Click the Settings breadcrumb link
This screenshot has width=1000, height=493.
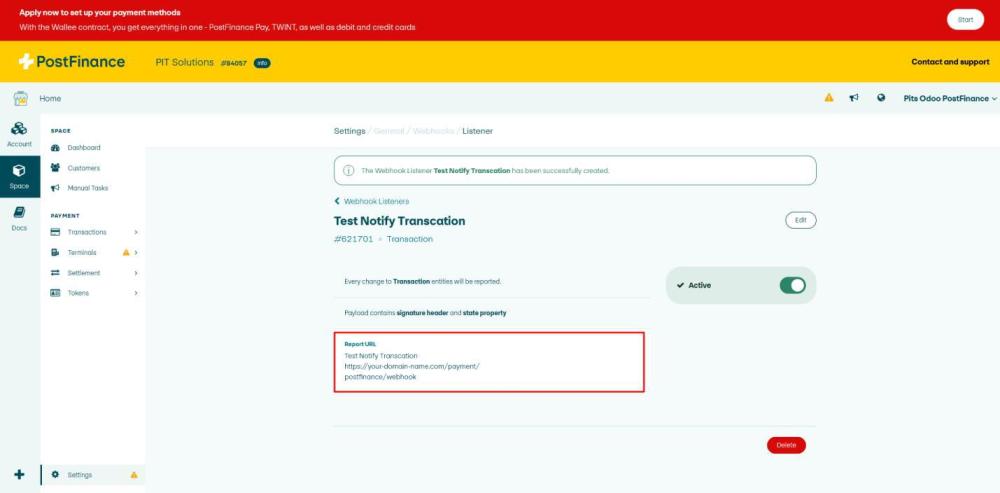(x=349, y=131)
